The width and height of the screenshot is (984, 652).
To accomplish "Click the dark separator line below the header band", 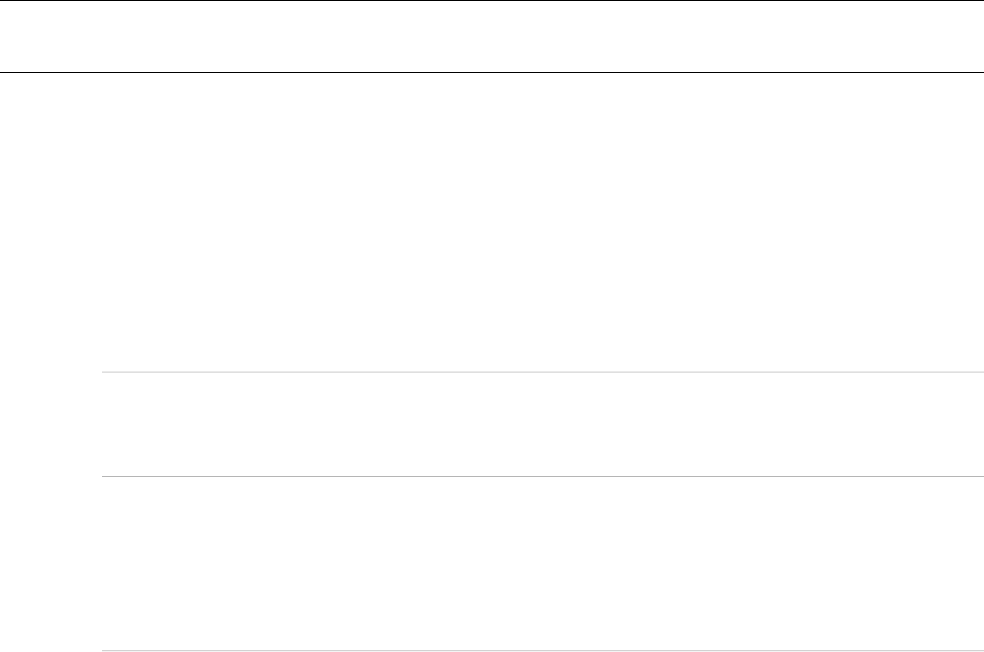I will coord(492,72).
